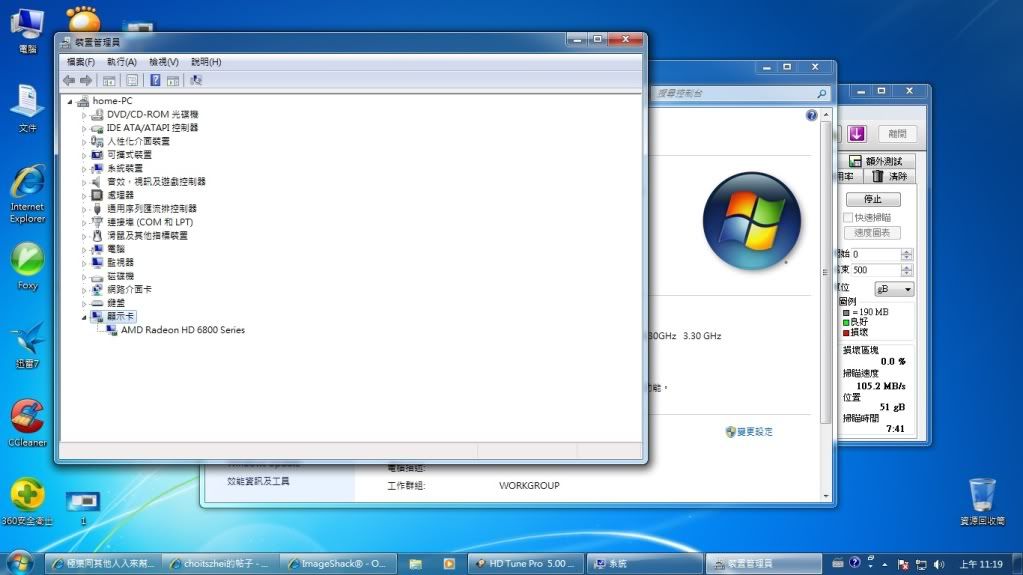The image size is (1023, 575).
Task: Open the gB unit dropdown in HD Tune
Action: 895,289
